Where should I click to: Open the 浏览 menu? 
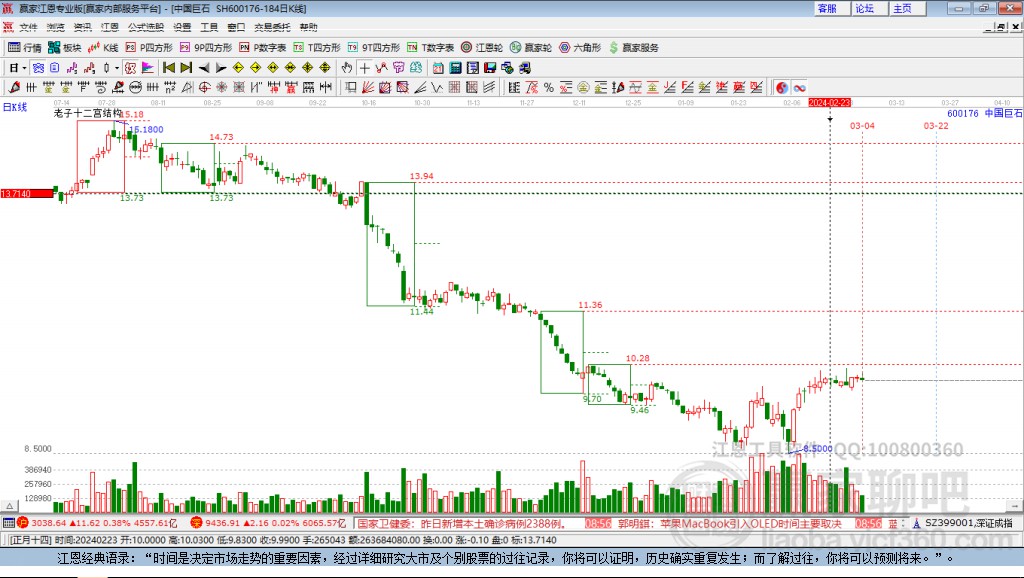(x=56, y=27)
